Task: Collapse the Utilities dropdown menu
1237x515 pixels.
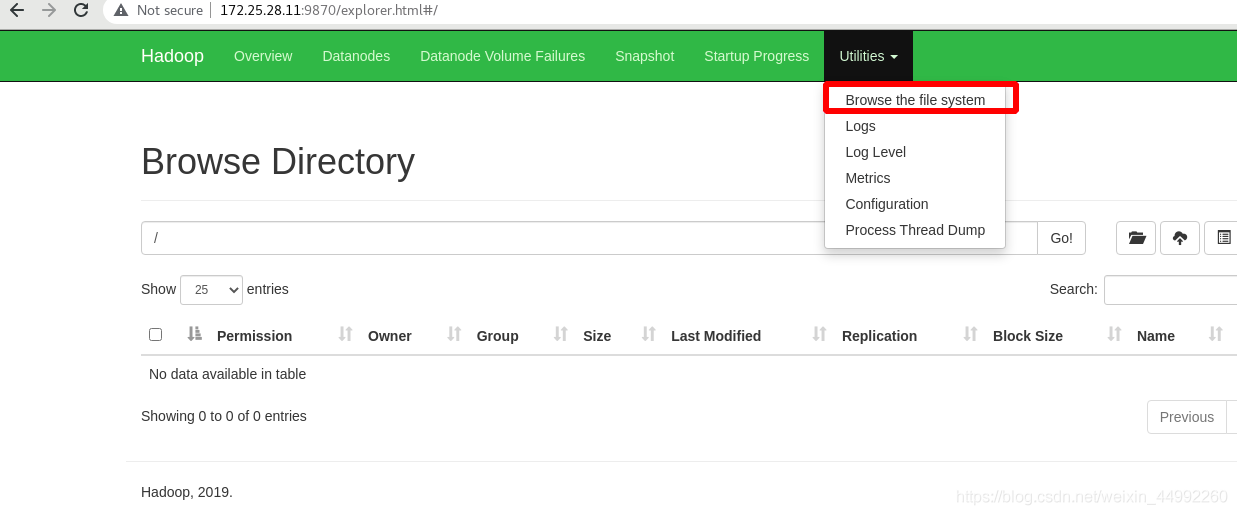Action: (x=868, y=56)
